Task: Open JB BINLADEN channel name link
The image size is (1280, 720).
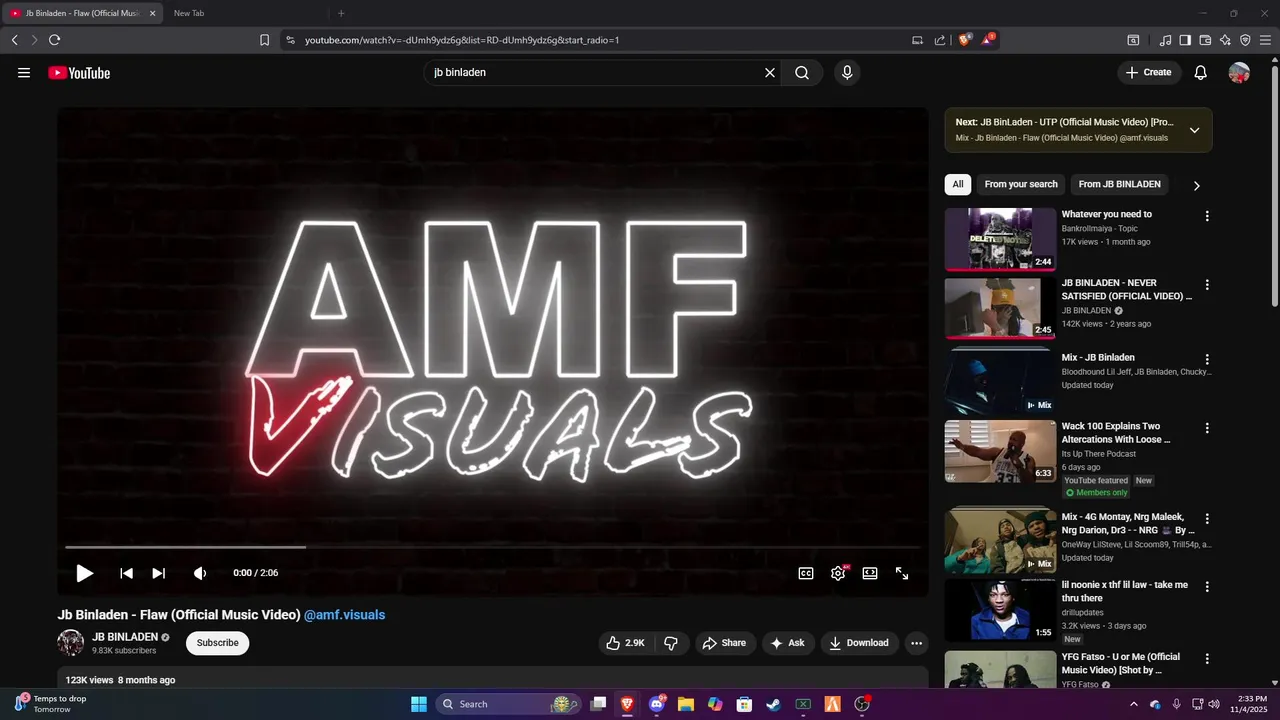Action: tap(125, 637)
